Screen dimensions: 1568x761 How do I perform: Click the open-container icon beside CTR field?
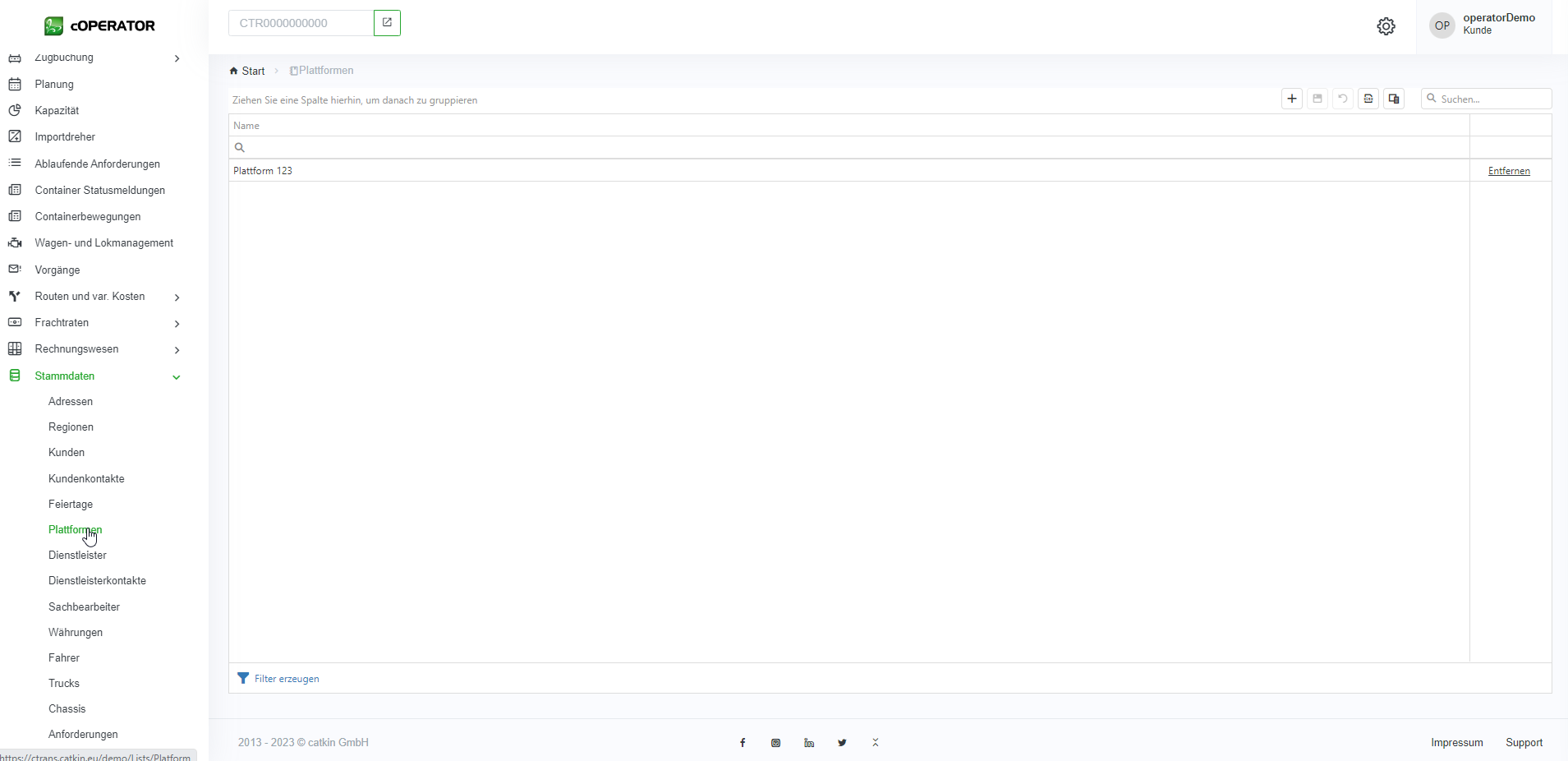[387, 23]
